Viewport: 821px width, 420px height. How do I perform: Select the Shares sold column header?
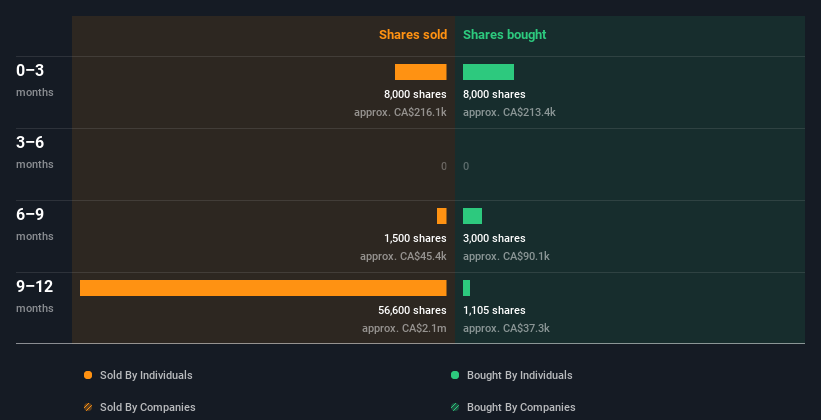pyautogui.click(x=413, y=35)
